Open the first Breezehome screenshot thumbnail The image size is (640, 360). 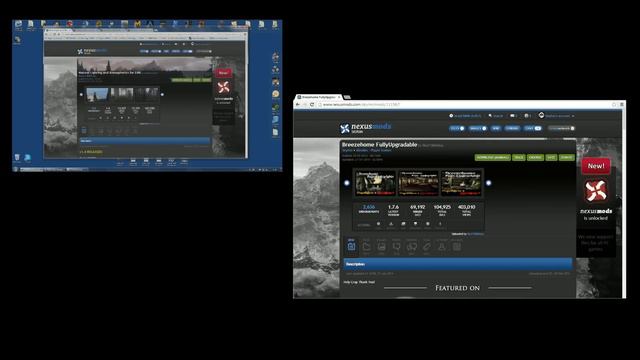(376, 183)
